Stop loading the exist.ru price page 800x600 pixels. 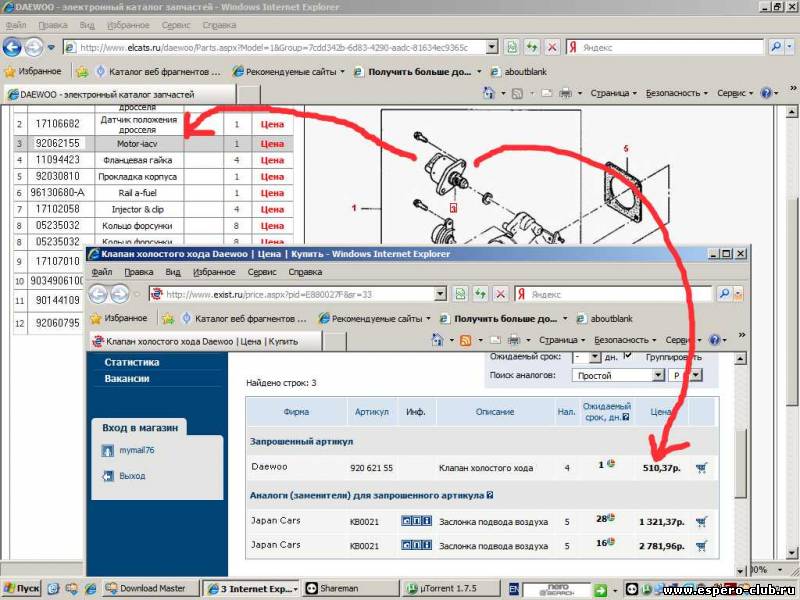point(501,294)
